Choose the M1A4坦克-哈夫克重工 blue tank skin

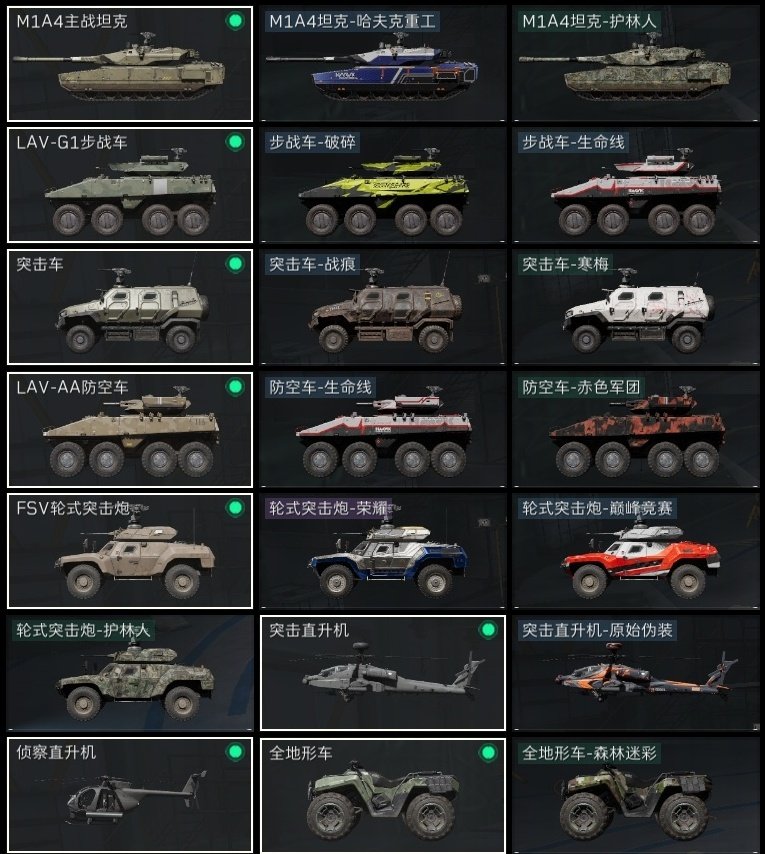pos(383,64)
